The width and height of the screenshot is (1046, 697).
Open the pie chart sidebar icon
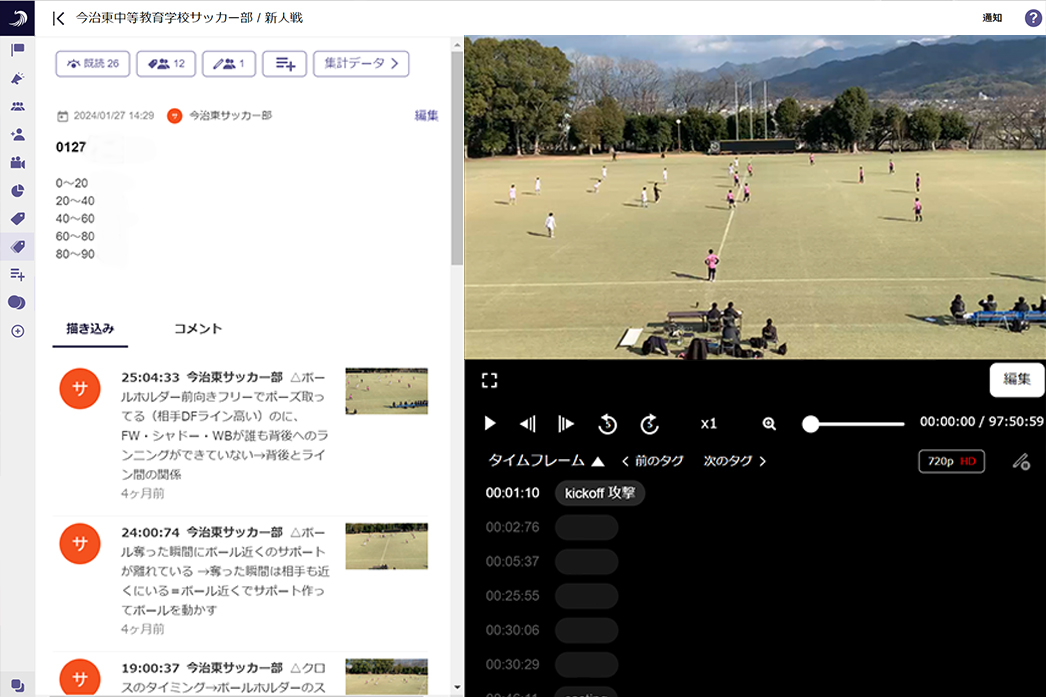pyautogui.click(x=17, y=190)
